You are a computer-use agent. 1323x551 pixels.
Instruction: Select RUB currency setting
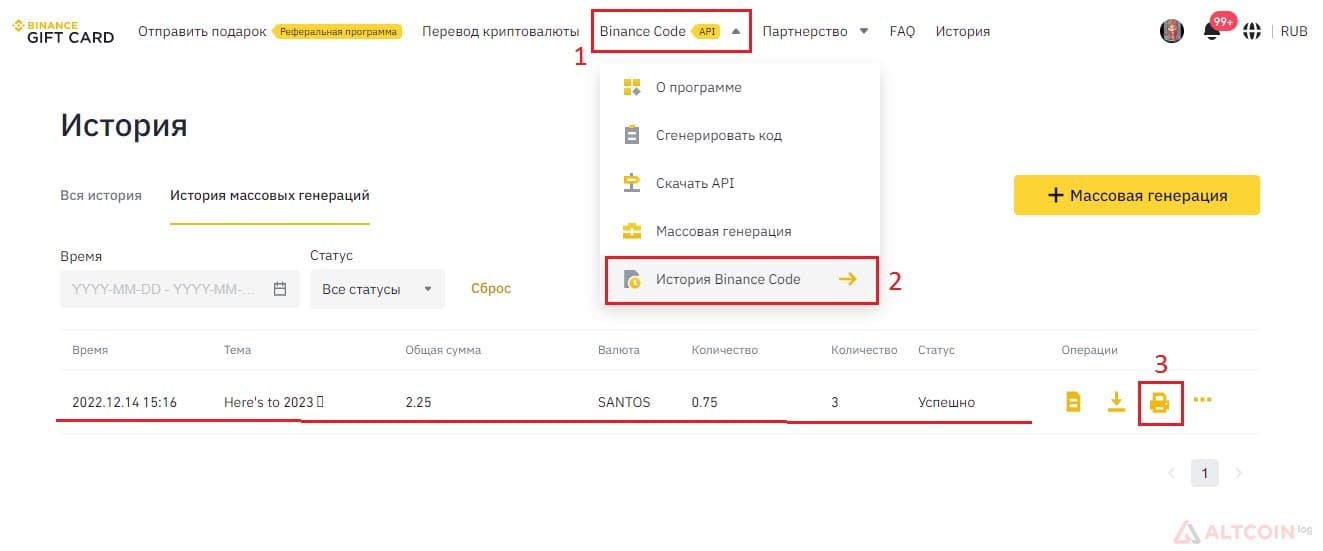(1294, 31)
